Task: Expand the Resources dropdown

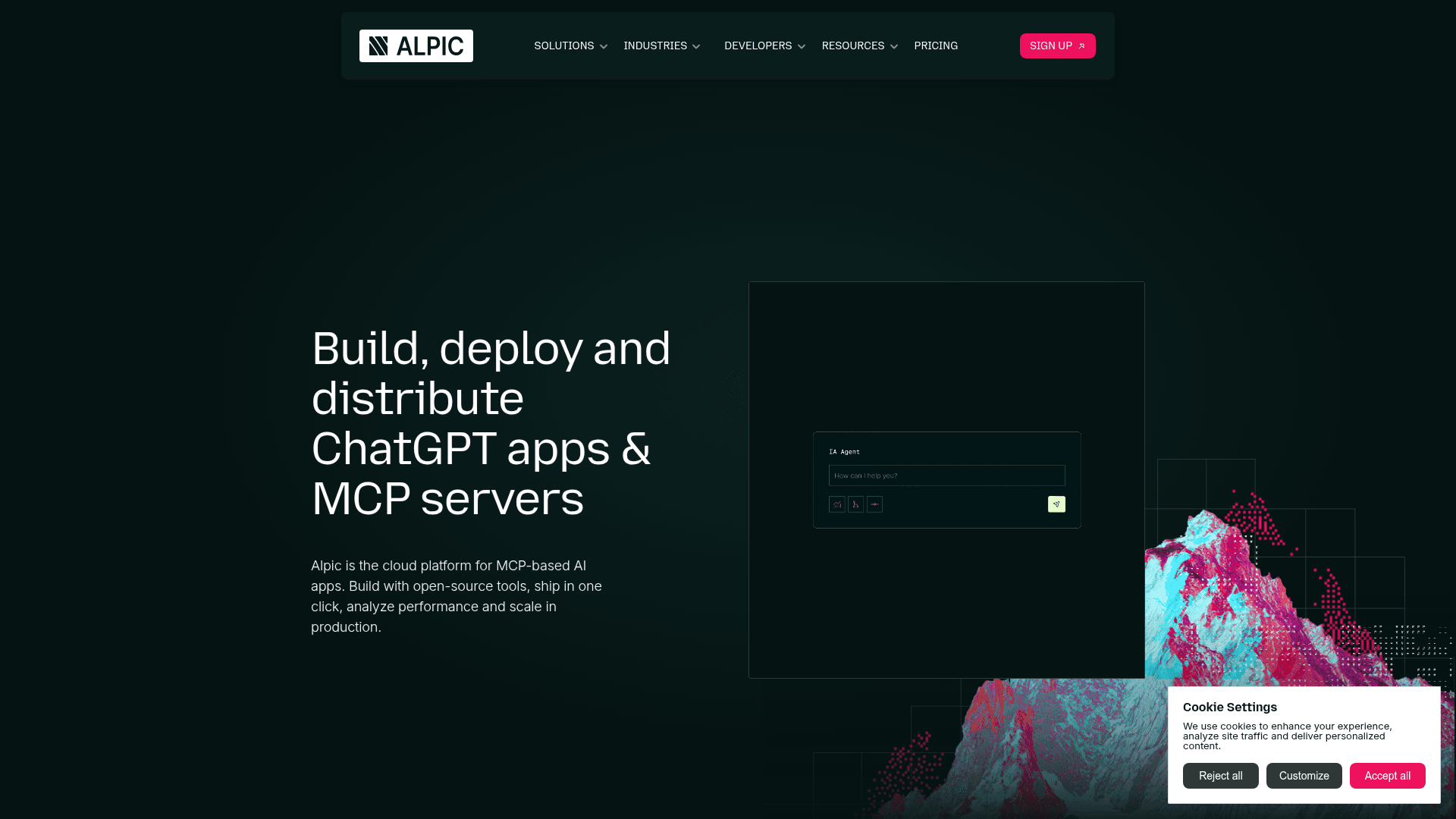Action: [x=860, y=45]
